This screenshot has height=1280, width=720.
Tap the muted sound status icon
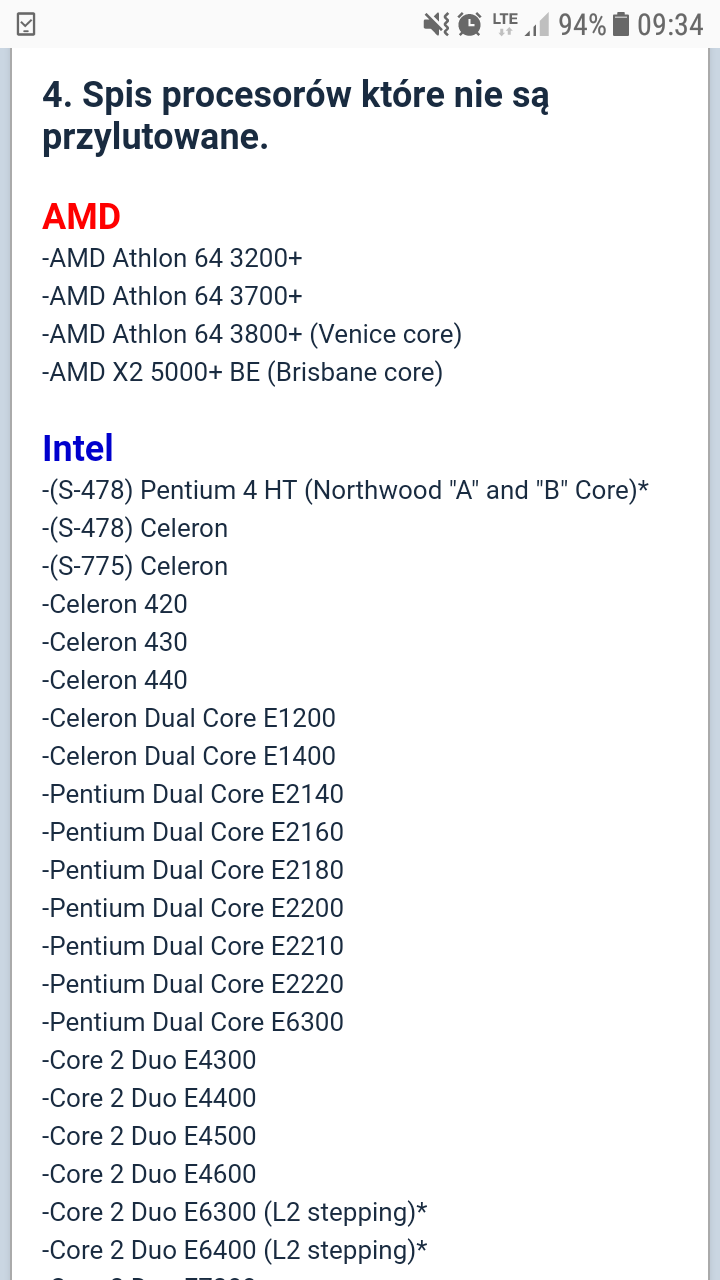coord(436,24)
